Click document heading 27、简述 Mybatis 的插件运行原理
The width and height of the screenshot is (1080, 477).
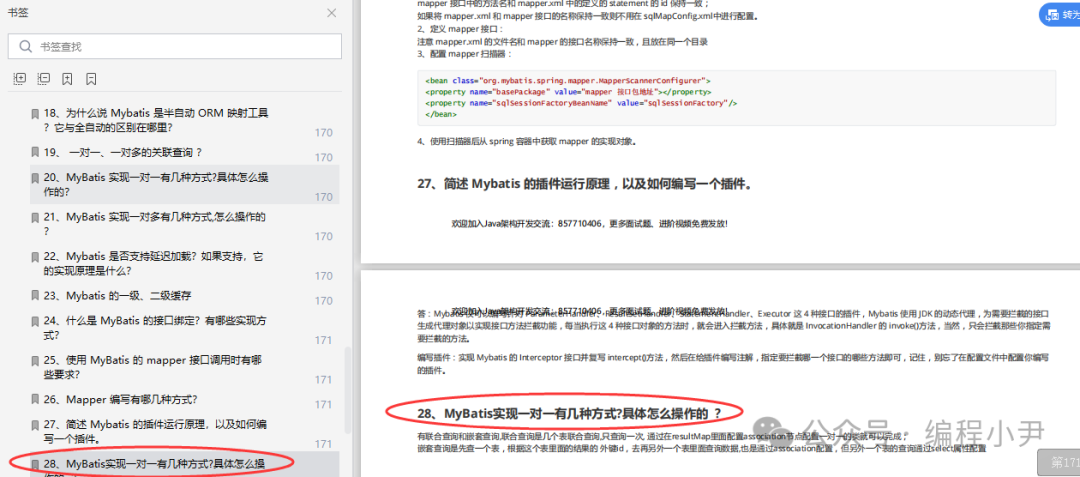pyautogui.click(x=584, y=184)
